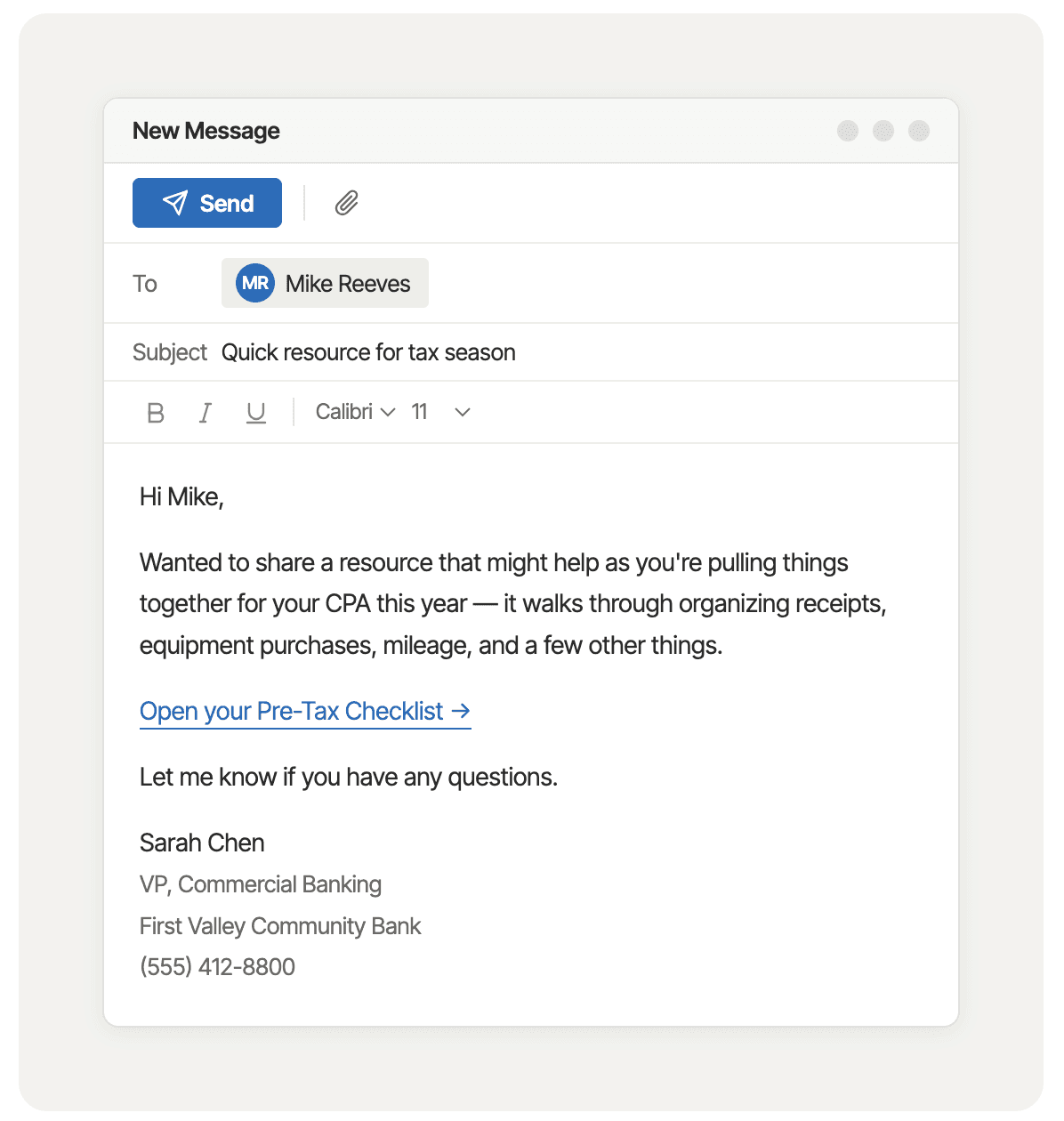Select the Underline formatting icon
Viewport: 1064px width, 1121px height.
pos(256,412)
